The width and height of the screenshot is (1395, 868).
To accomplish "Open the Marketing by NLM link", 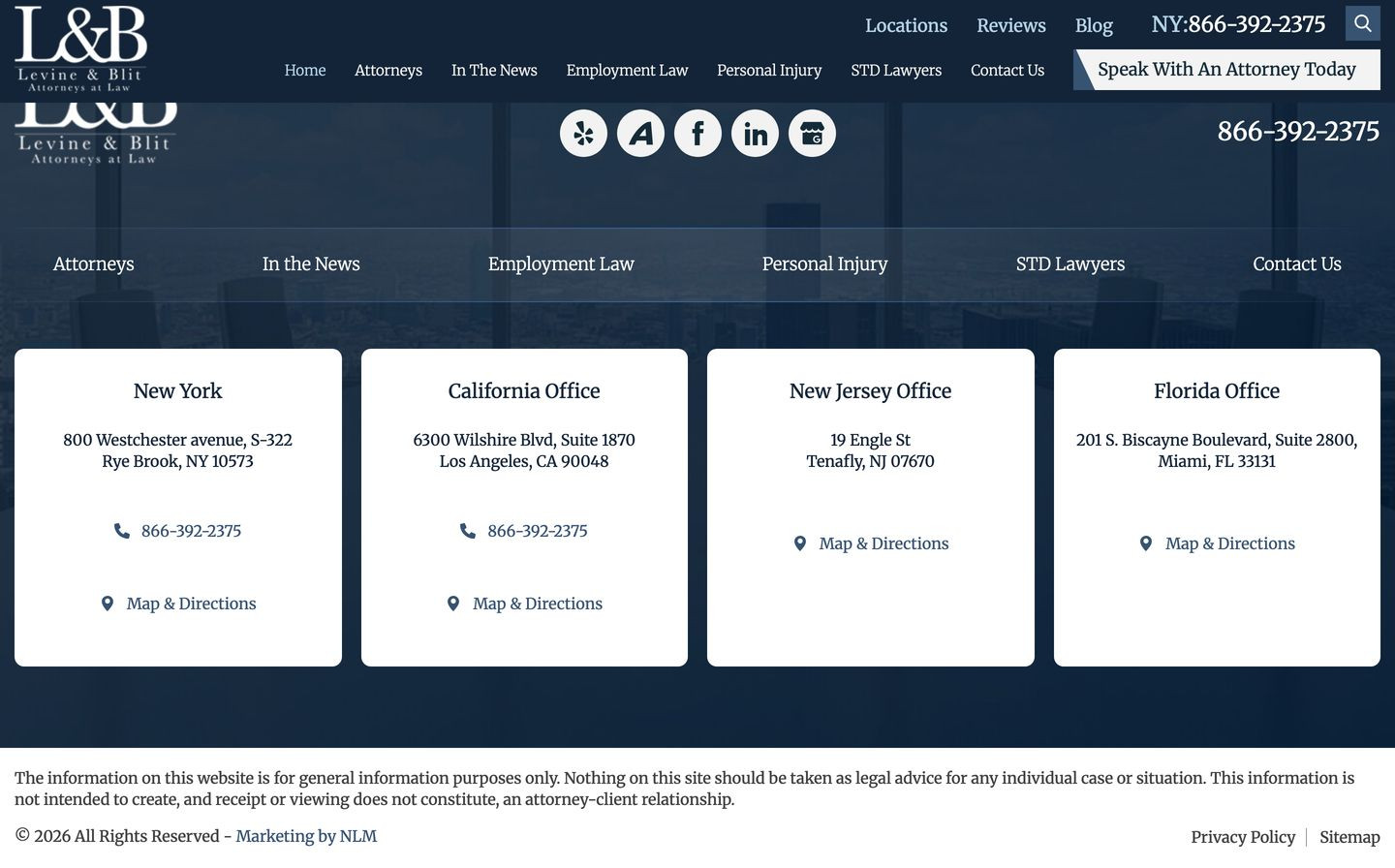I will pos(306,836).
